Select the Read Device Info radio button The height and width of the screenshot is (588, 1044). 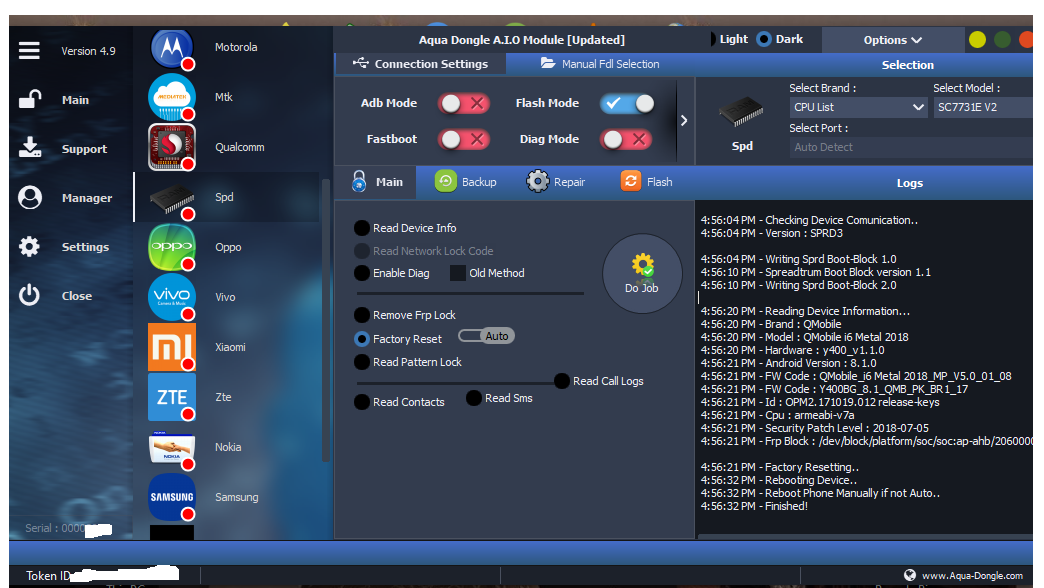point(362,228)
